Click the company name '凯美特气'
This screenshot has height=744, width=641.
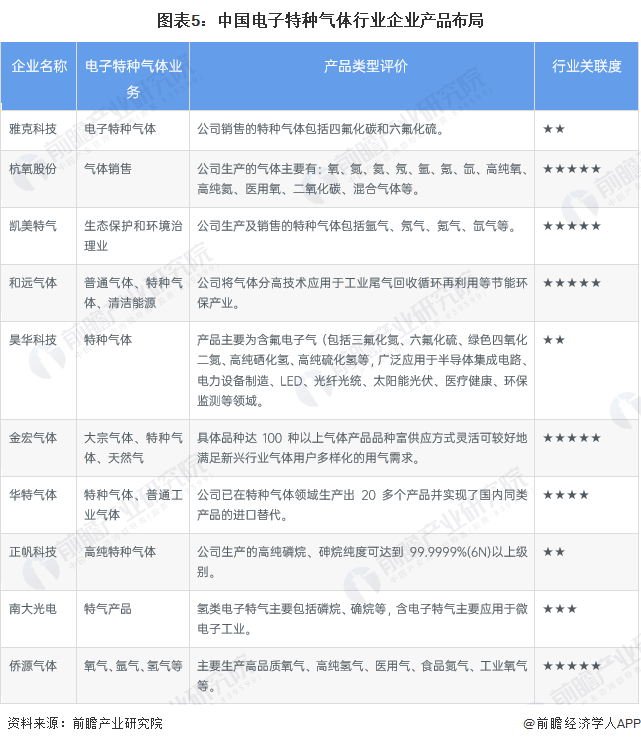[33, 225]
